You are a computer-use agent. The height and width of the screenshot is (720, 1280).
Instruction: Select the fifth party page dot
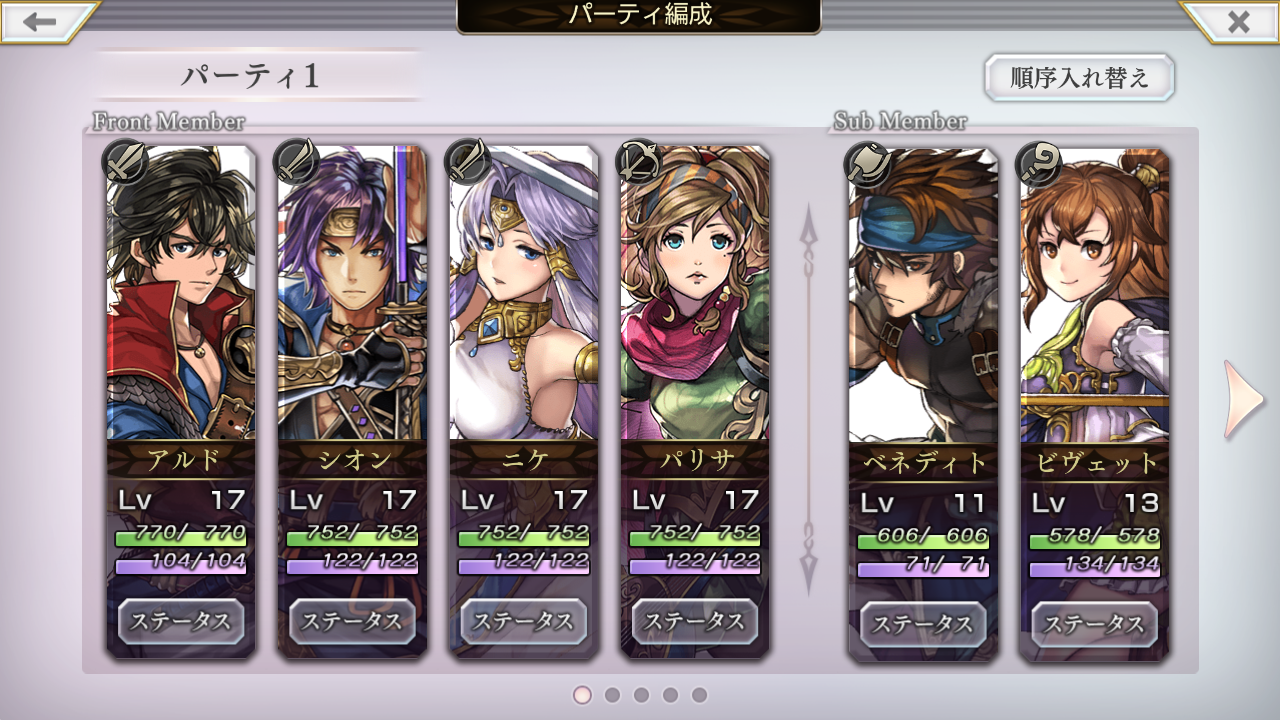click(699, 694)
